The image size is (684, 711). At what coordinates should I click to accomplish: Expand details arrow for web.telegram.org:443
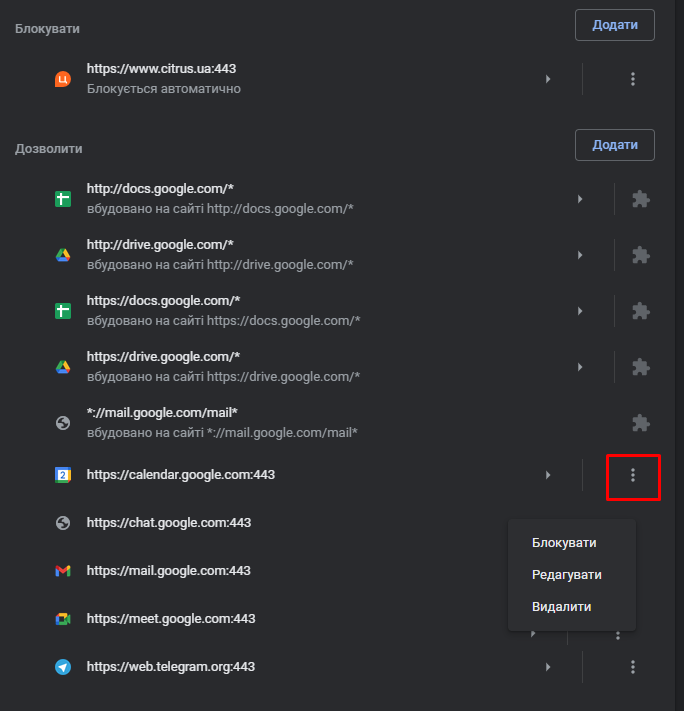click(x=548, y=667)
